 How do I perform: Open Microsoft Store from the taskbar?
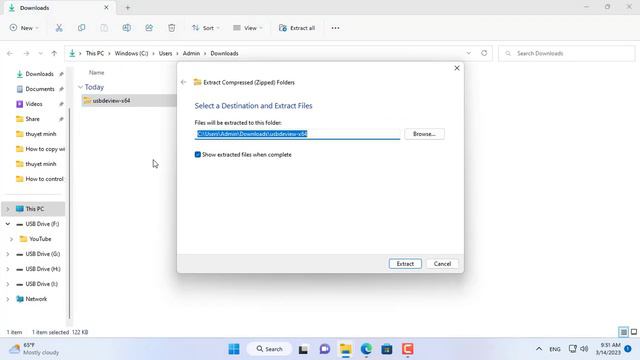click(x=387, y=349)
